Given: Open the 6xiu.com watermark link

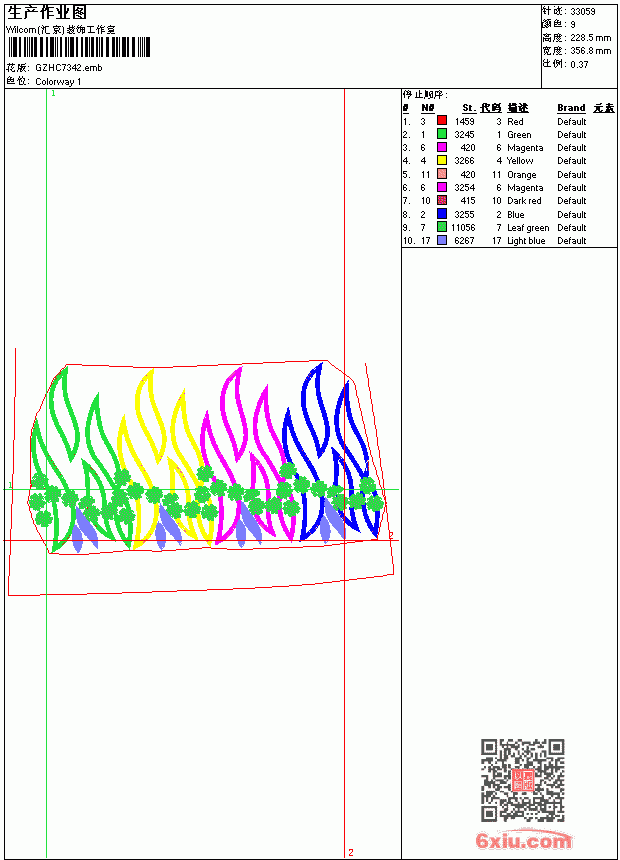Looking at the screenshot, I should tap(523, 840).
